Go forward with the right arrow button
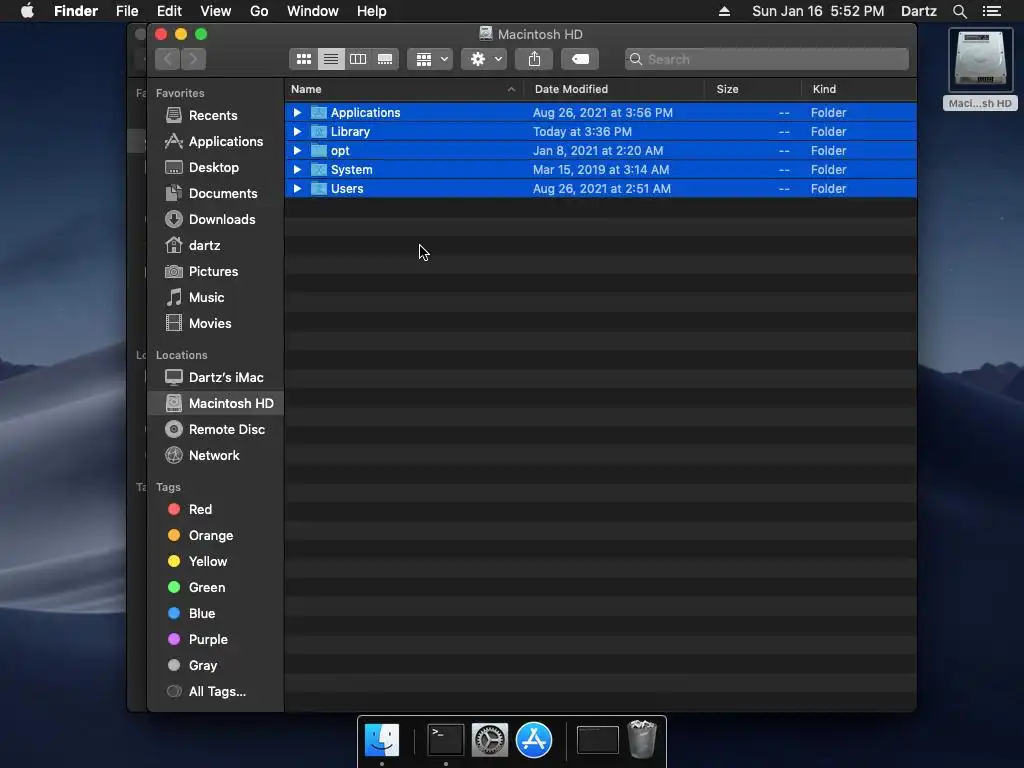1024x768 pixels. (x=193, y=59)
